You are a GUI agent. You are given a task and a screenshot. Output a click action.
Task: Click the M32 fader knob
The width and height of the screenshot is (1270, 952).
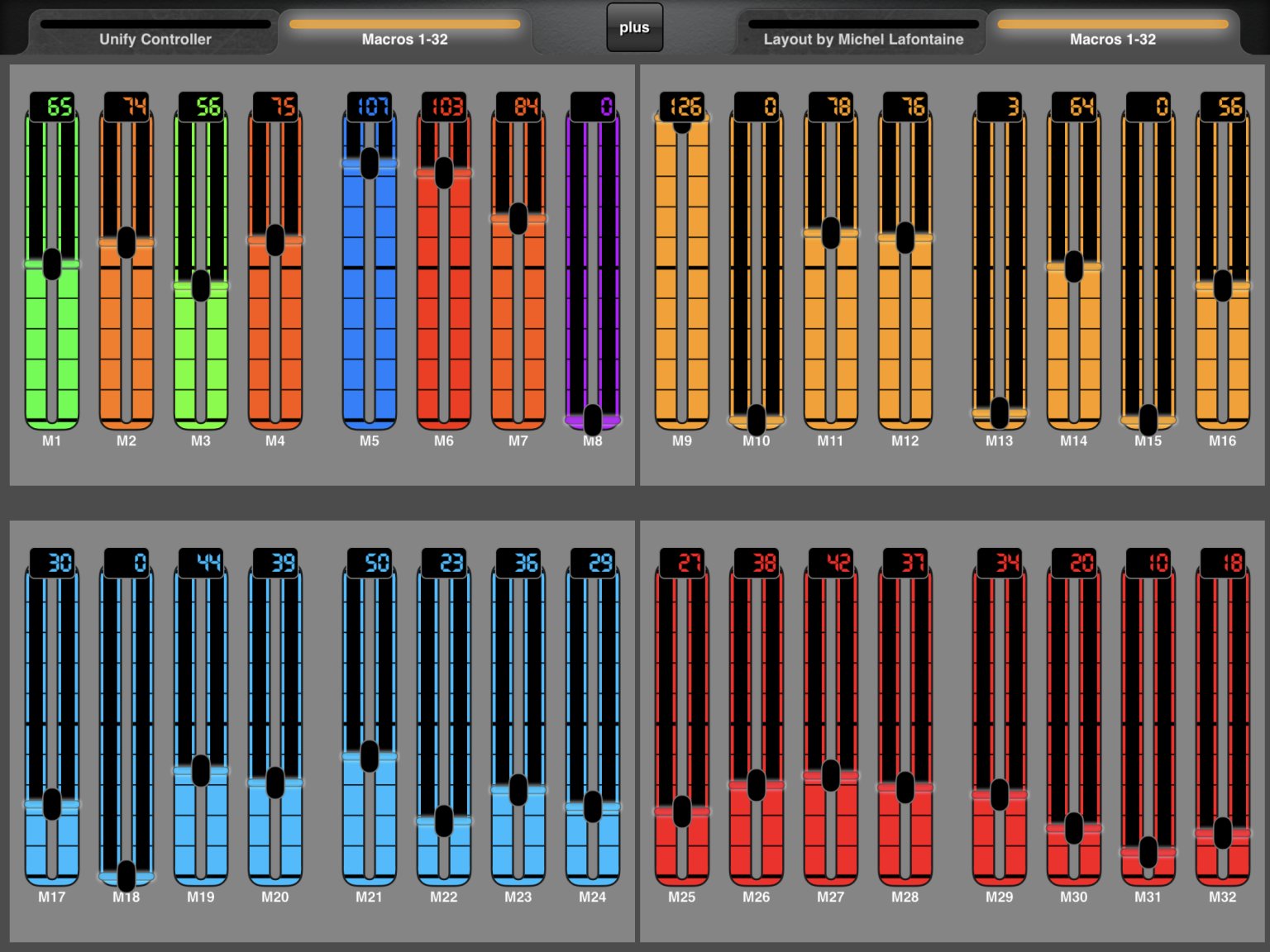[1223, 833]
